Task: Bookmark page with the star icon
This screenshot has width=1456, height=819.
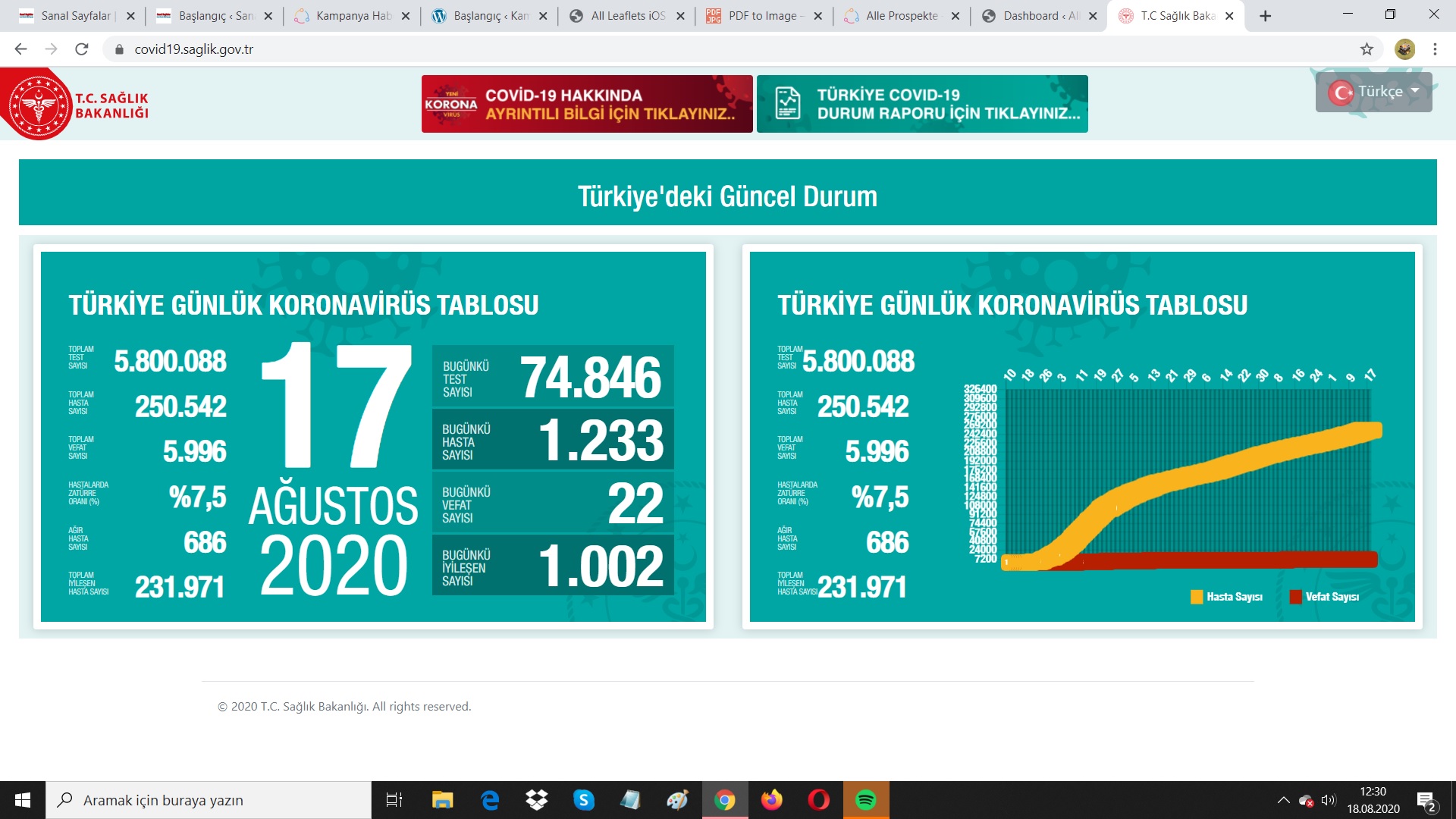Action: click(x=1367, y=49)
